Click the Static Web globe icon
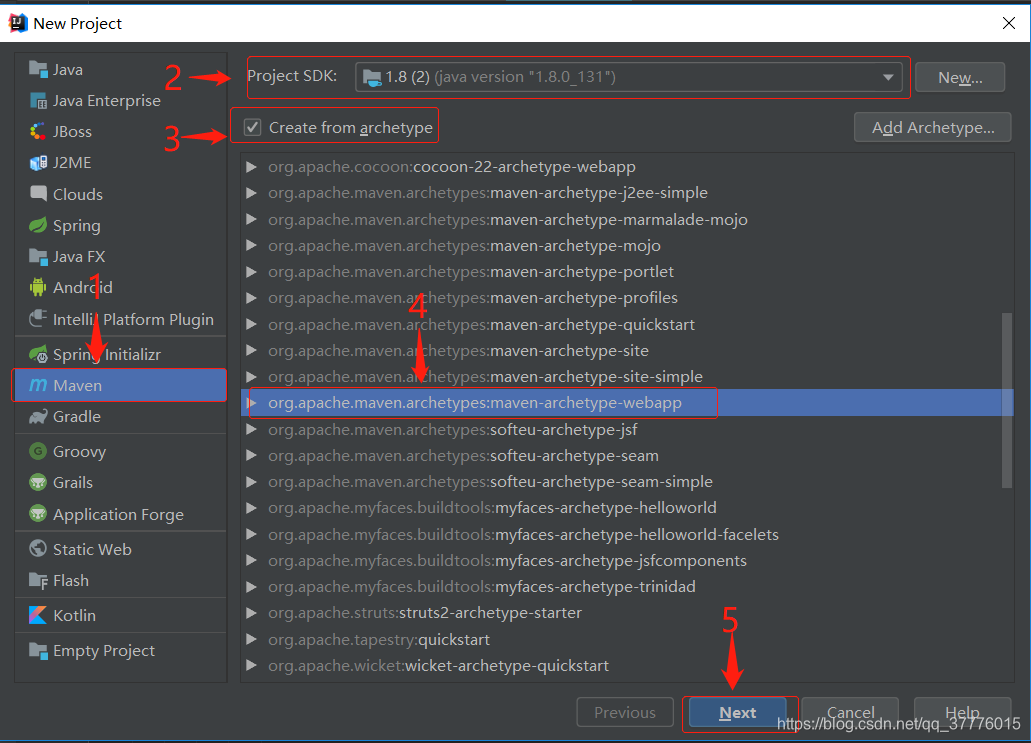This screenshot has width=1031, height=743. [x=38, y=549]
